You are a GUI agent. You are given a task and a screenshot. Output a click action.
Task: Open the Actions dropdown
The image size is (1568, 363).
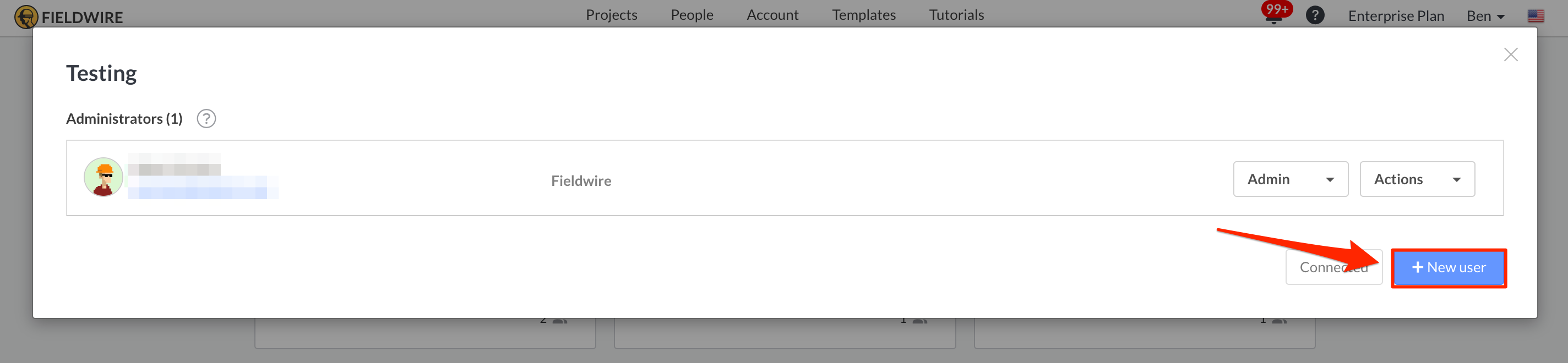coord(1417,179)
